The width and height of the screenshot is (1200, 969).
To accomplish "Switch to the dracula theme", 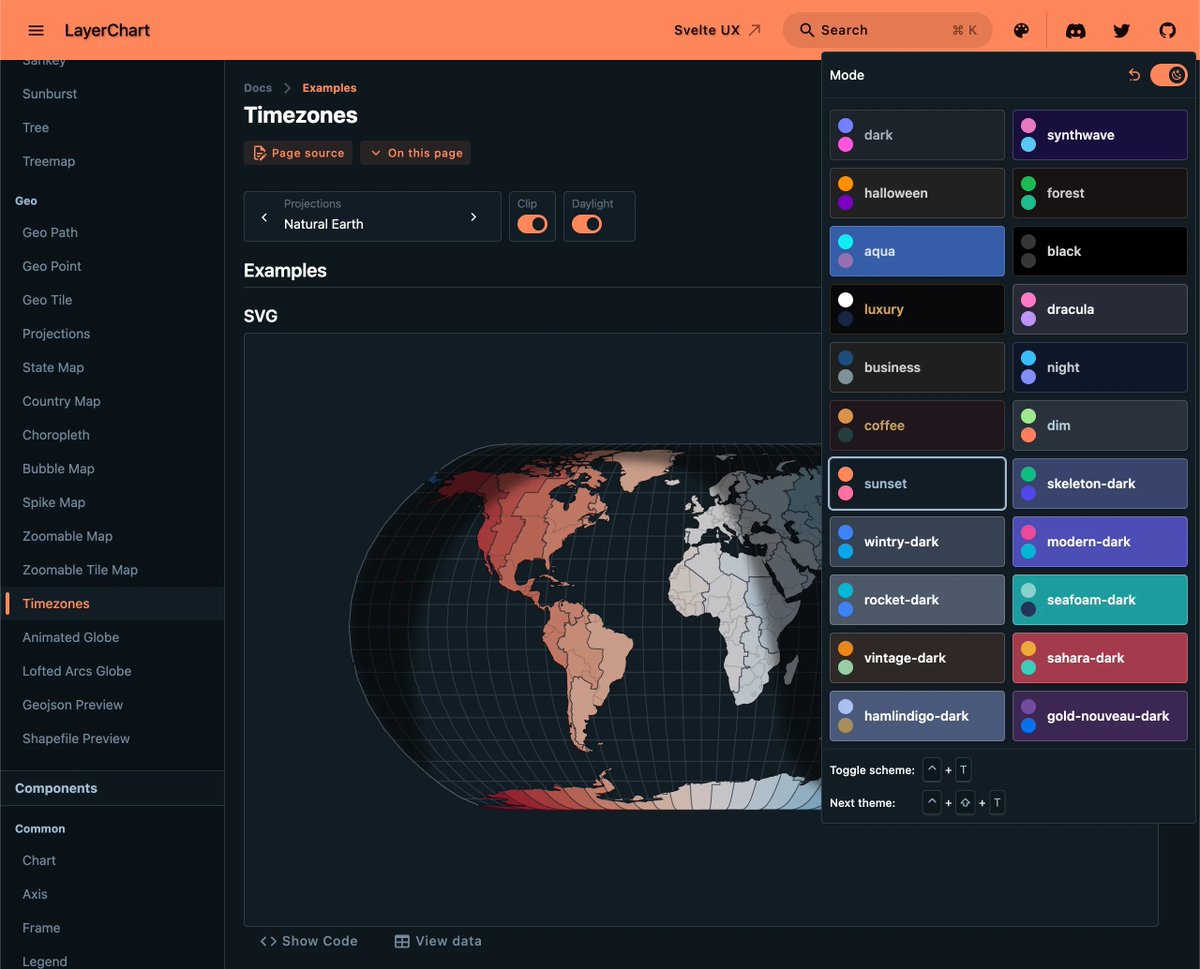I will click(1100, 309).
